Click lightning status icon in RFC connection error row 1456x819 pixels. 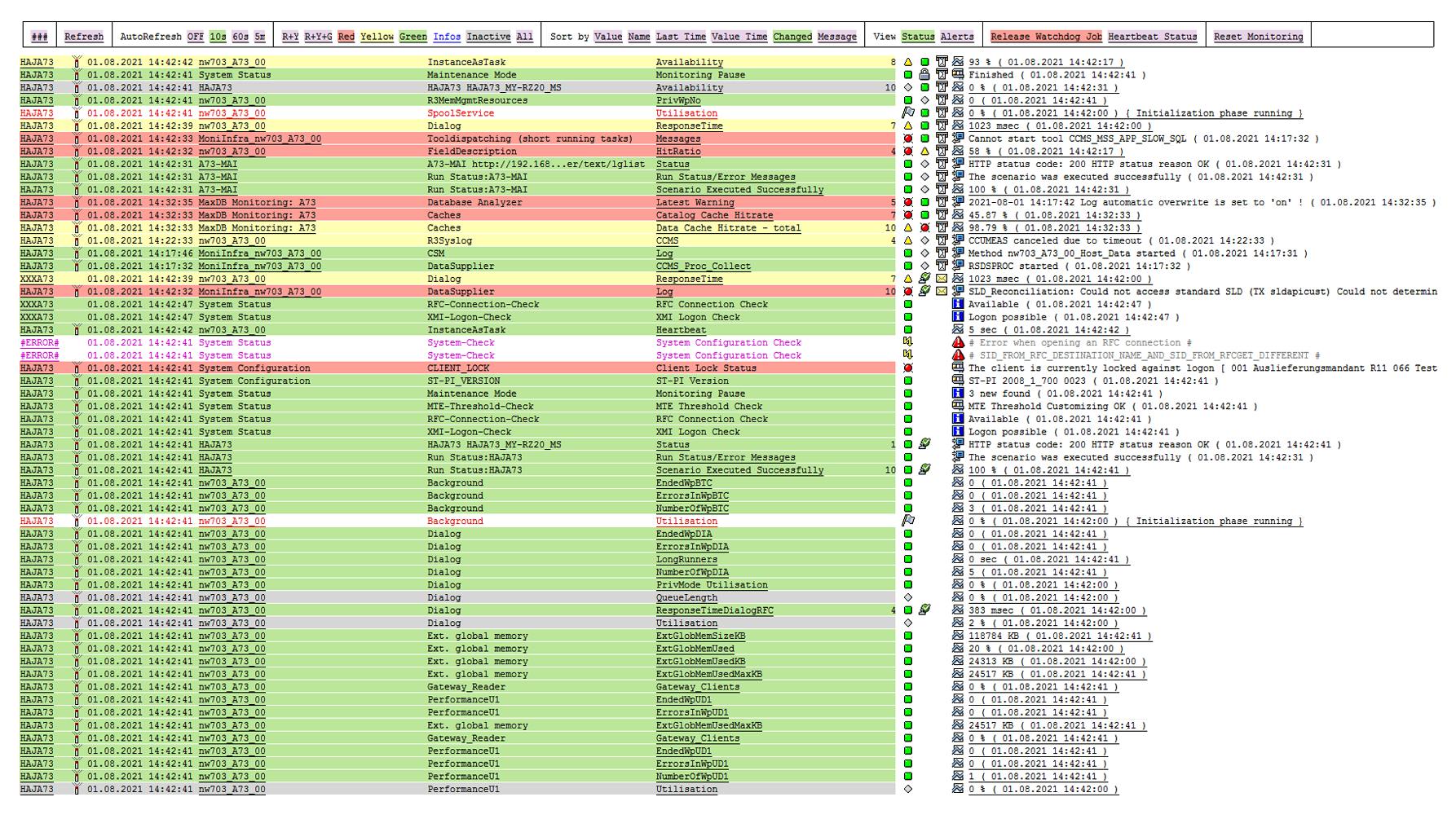908,342
